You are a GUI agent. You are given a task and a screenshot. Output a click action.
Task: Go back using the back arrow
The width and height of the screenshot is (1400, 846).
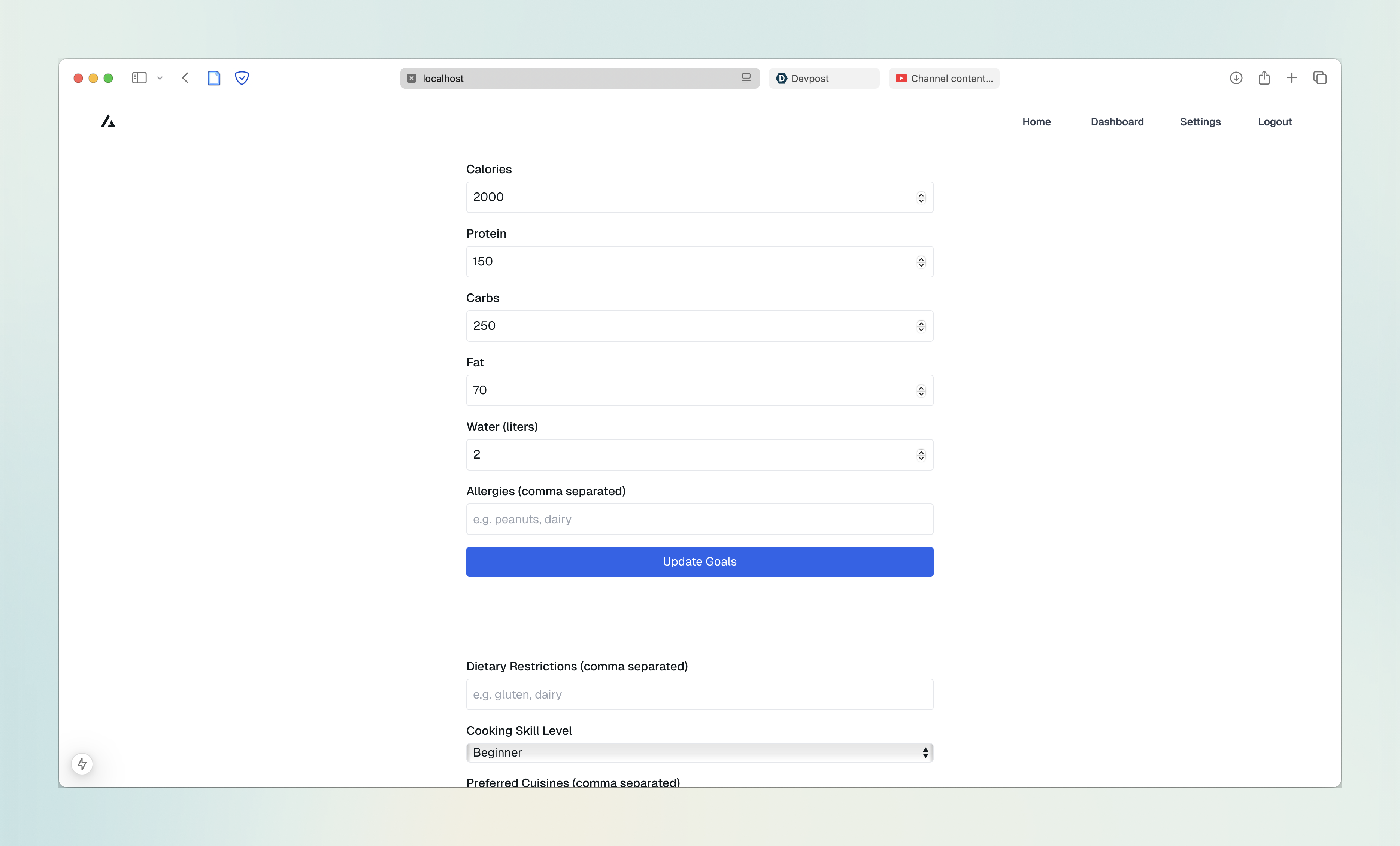click(185, 78)
